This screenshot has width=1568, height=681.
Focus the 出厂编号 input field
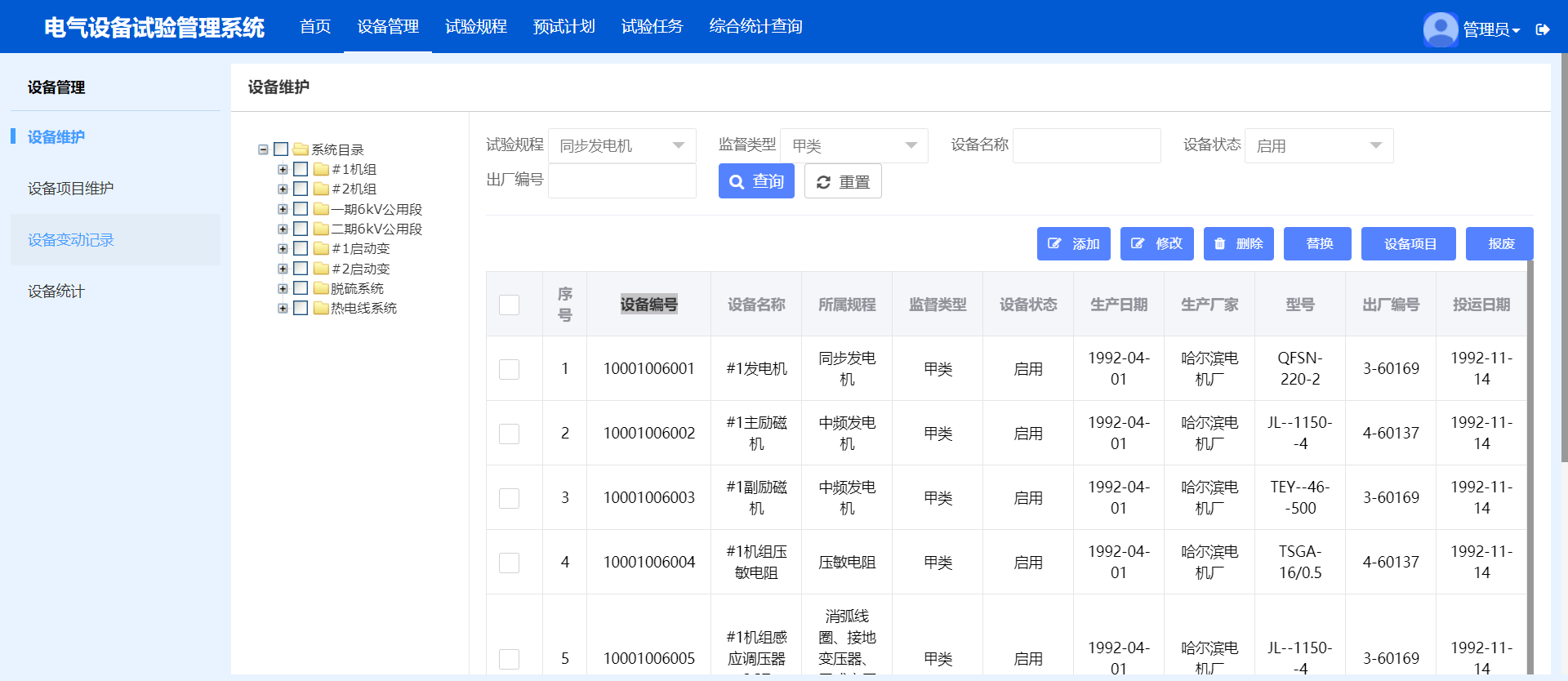[622, 180]
